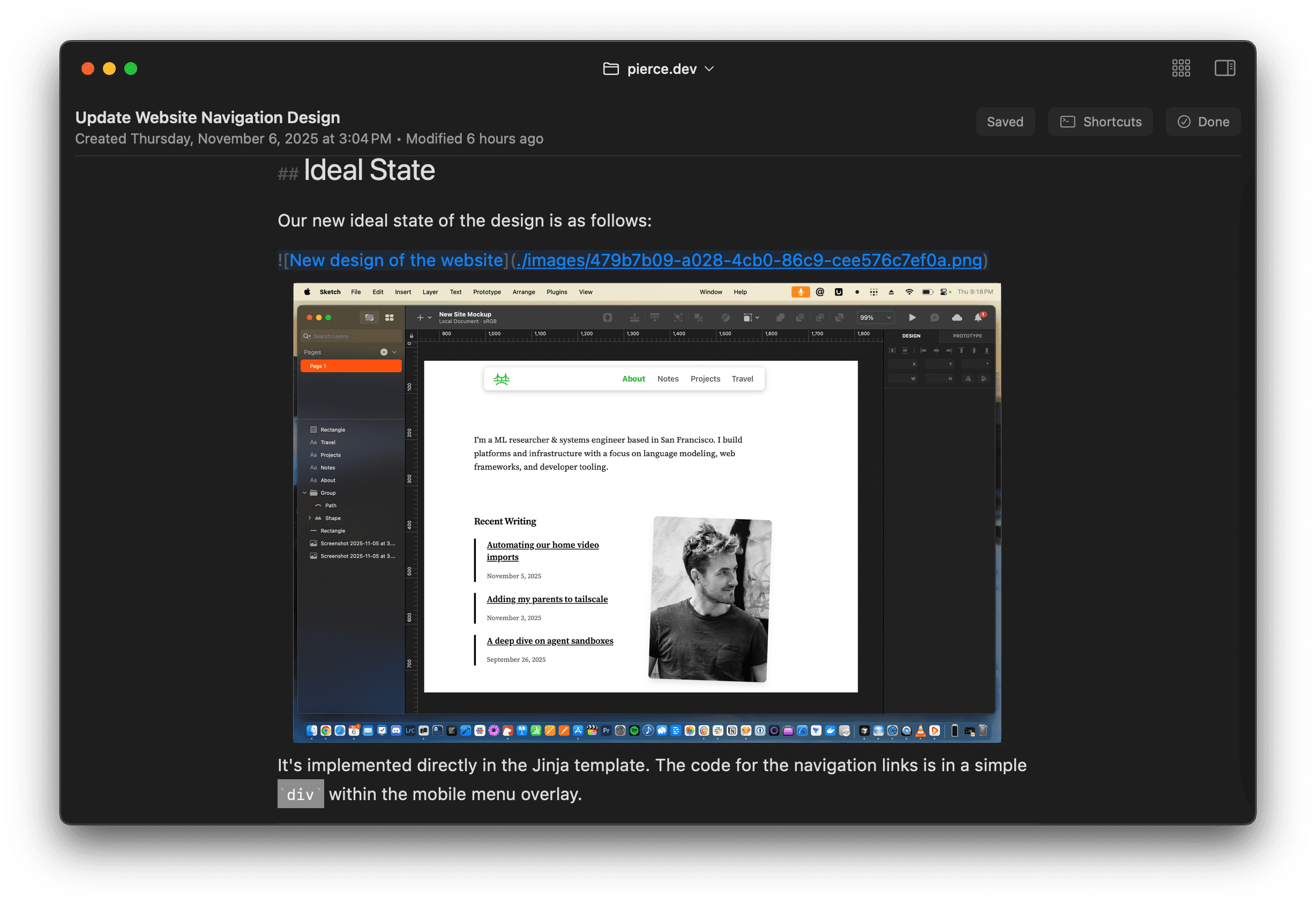The width and height of the screenshot is (1316, 904).
Task: Open the images PNG file path link
Action: point(748,260)
